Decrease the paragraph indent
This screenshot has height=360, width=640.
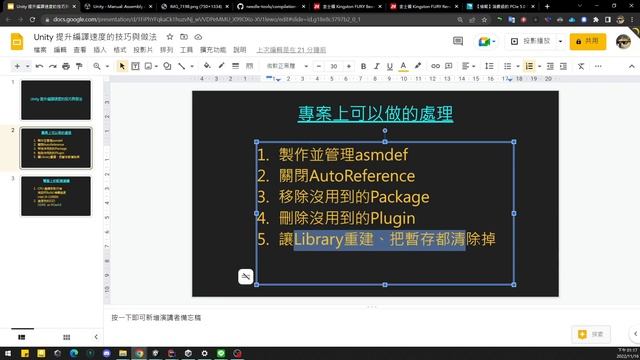pyautogui.click(x=550, y=66)
